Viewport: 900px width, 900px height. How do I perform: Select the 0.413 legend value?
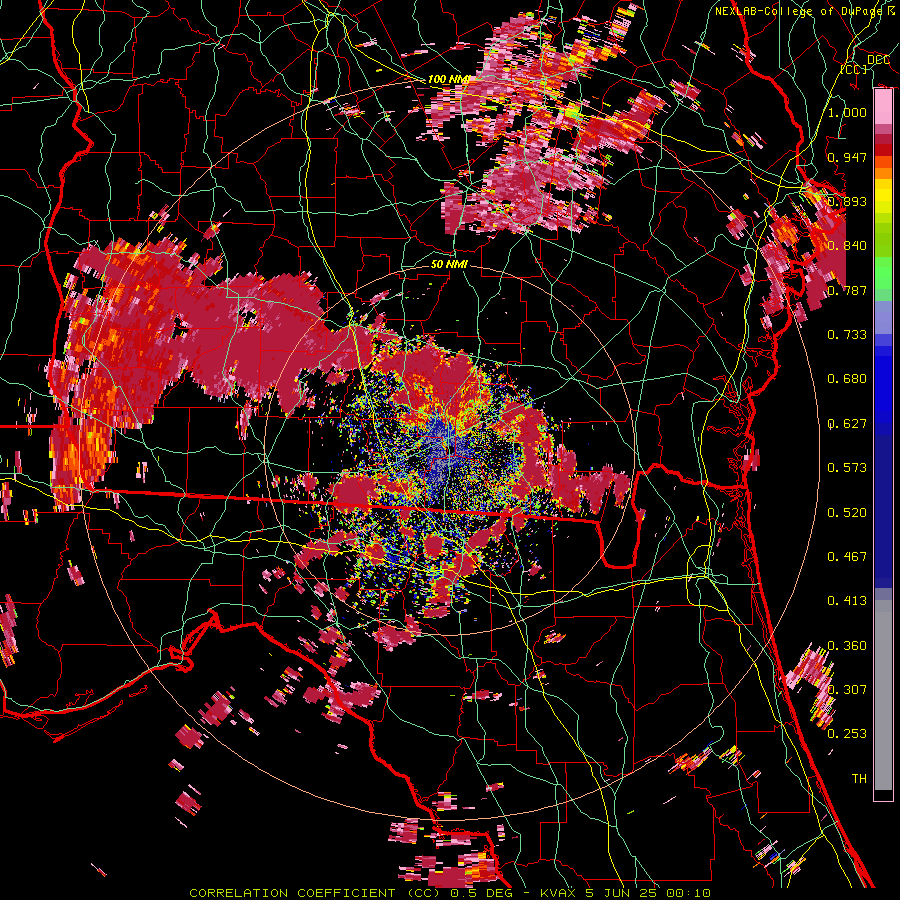[847, 601]
